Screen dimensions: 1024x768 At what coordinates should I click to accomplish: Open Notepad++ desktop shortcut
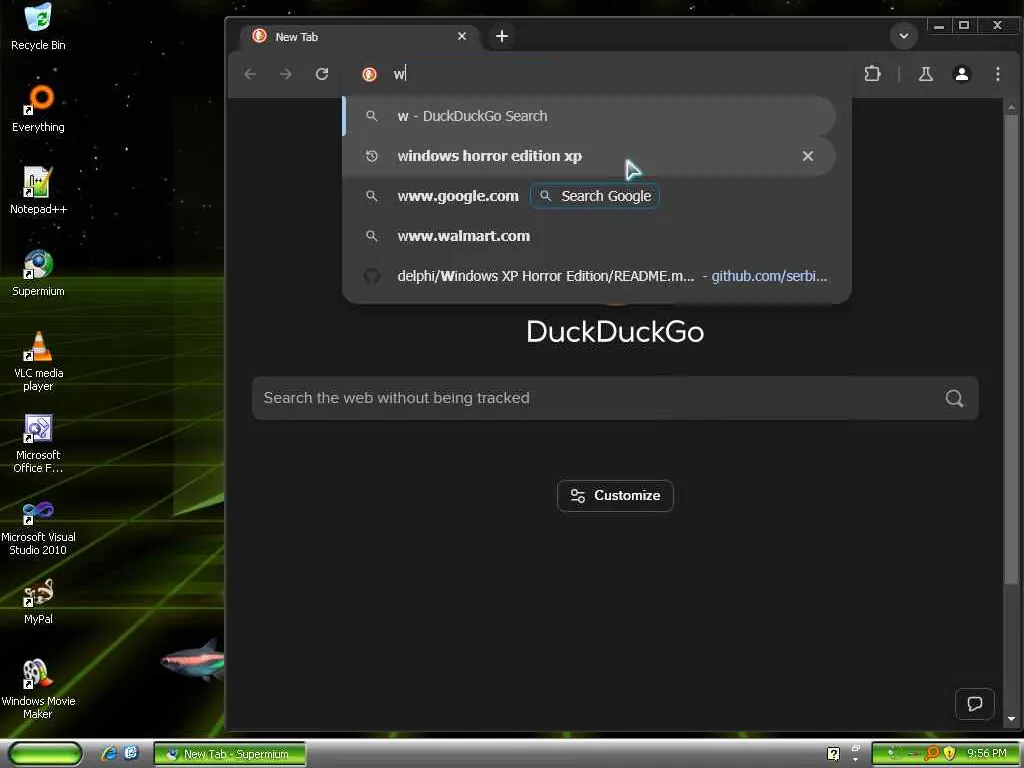(38, 191)
